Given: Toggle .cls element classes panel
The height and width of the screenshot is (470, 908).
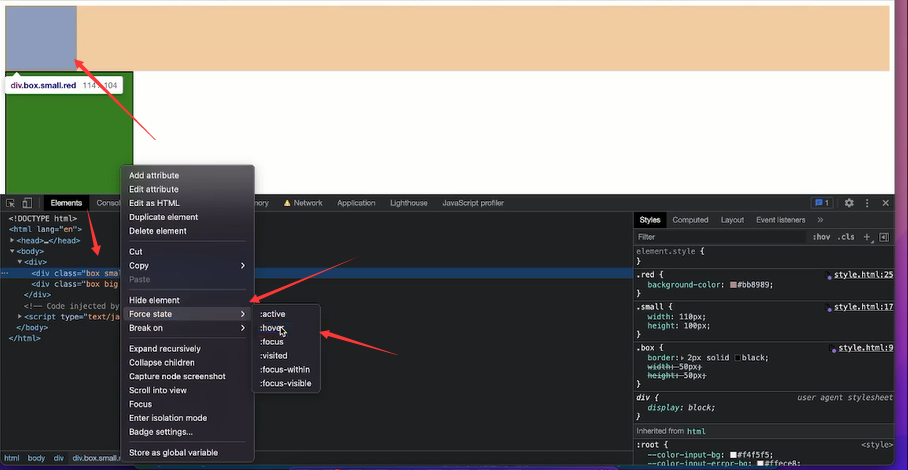Looking at the screenshot, I should click(x=845, y=237).
